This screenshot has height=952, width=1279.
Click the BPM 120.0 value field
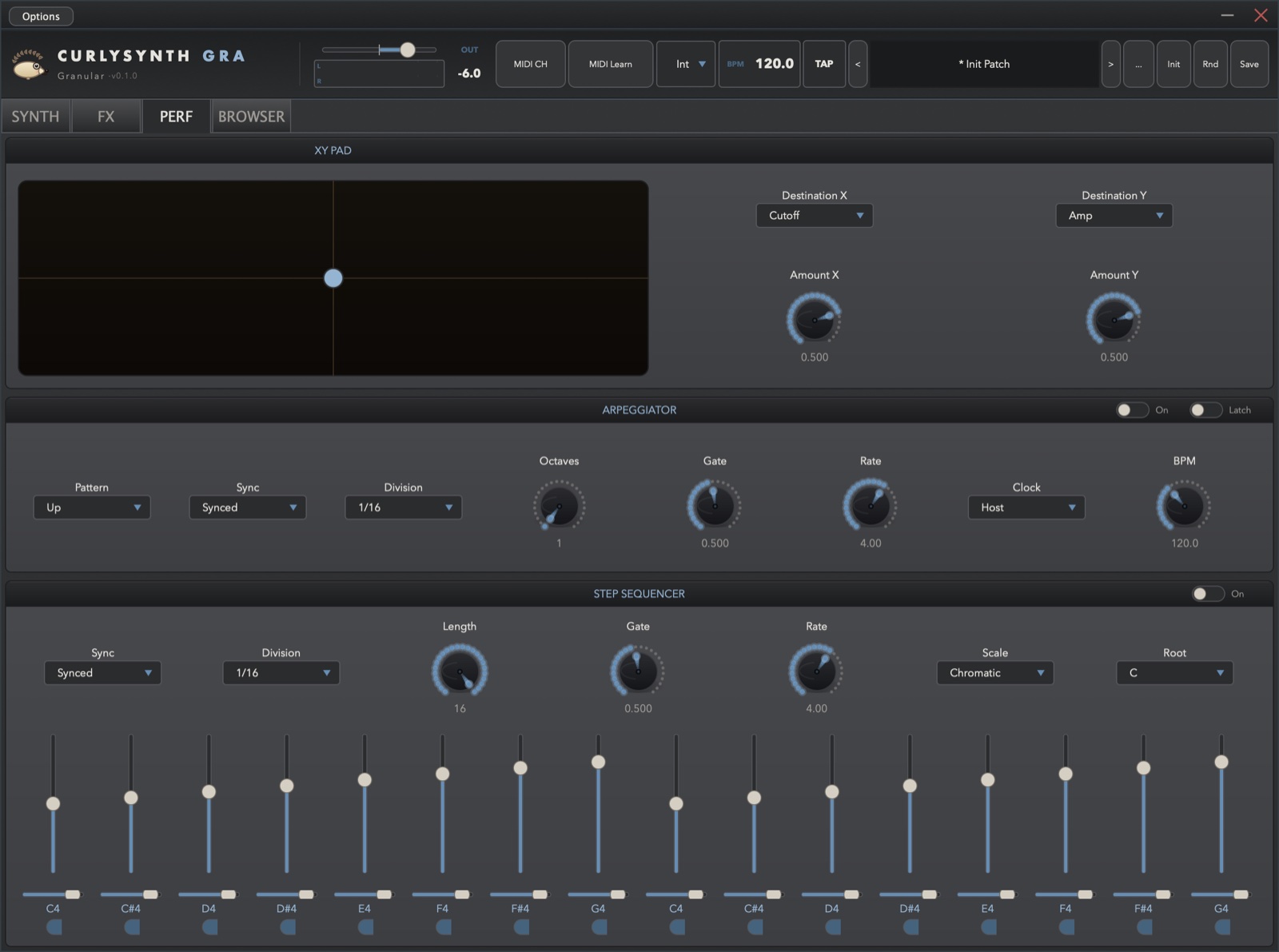point(760,64)
